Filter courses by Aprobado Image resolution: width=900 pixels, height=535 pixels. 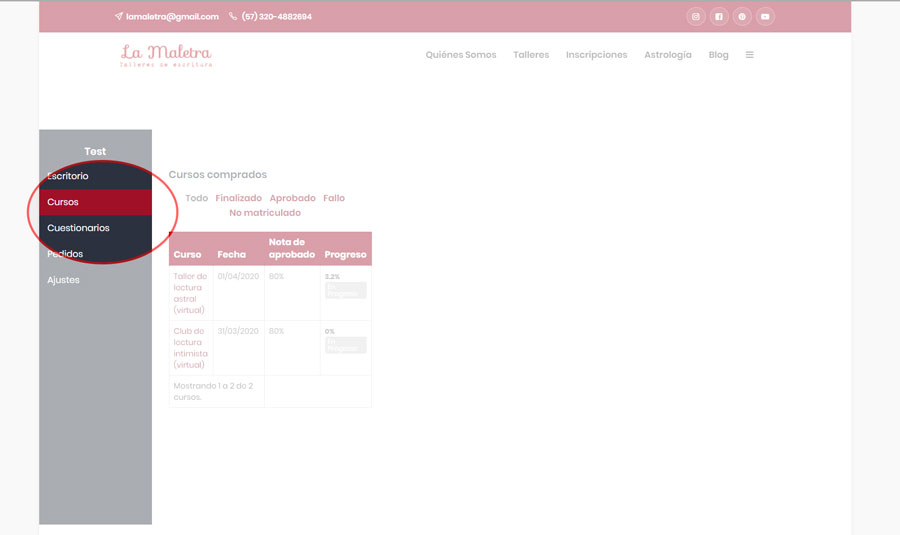tap(293, 198)
